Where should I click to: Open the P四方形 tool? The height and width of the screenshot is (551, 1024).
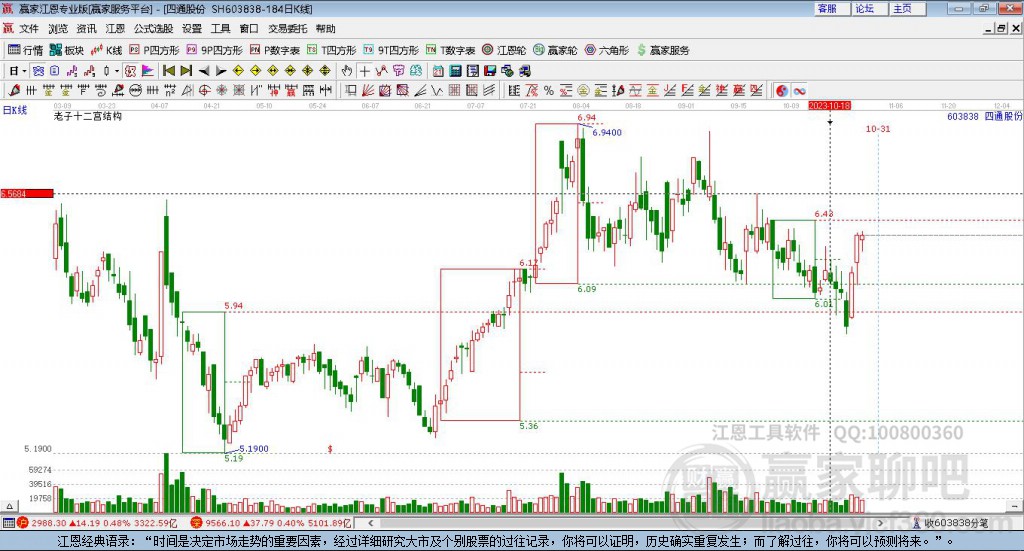pyautogui.click(x=154, y=50)
